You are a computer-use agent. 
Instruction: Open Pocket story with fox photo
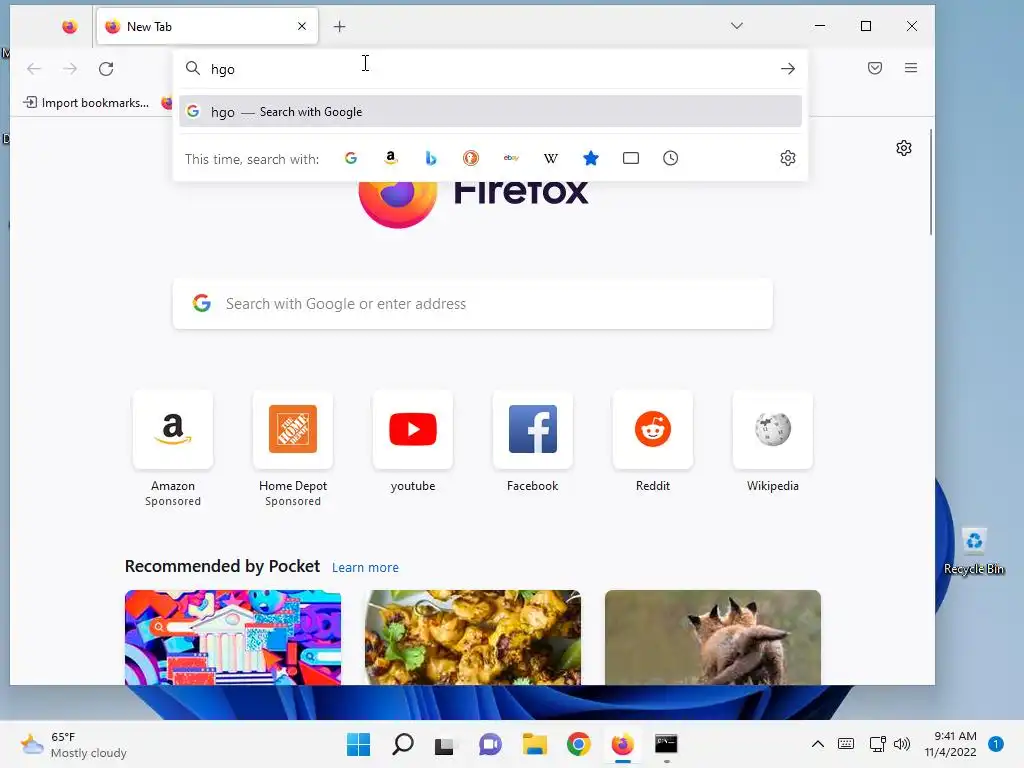click(x=712, y=637)
